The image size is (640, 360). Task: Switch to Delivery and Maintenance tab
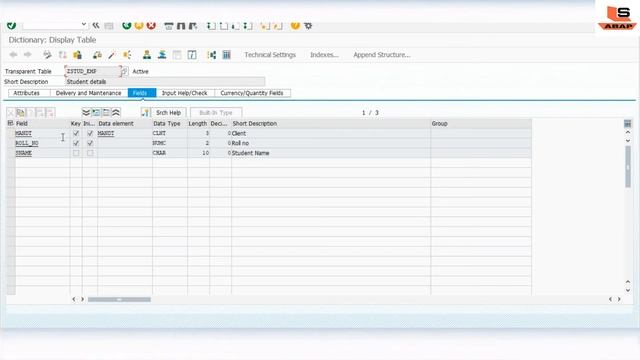tap(89, 93)
